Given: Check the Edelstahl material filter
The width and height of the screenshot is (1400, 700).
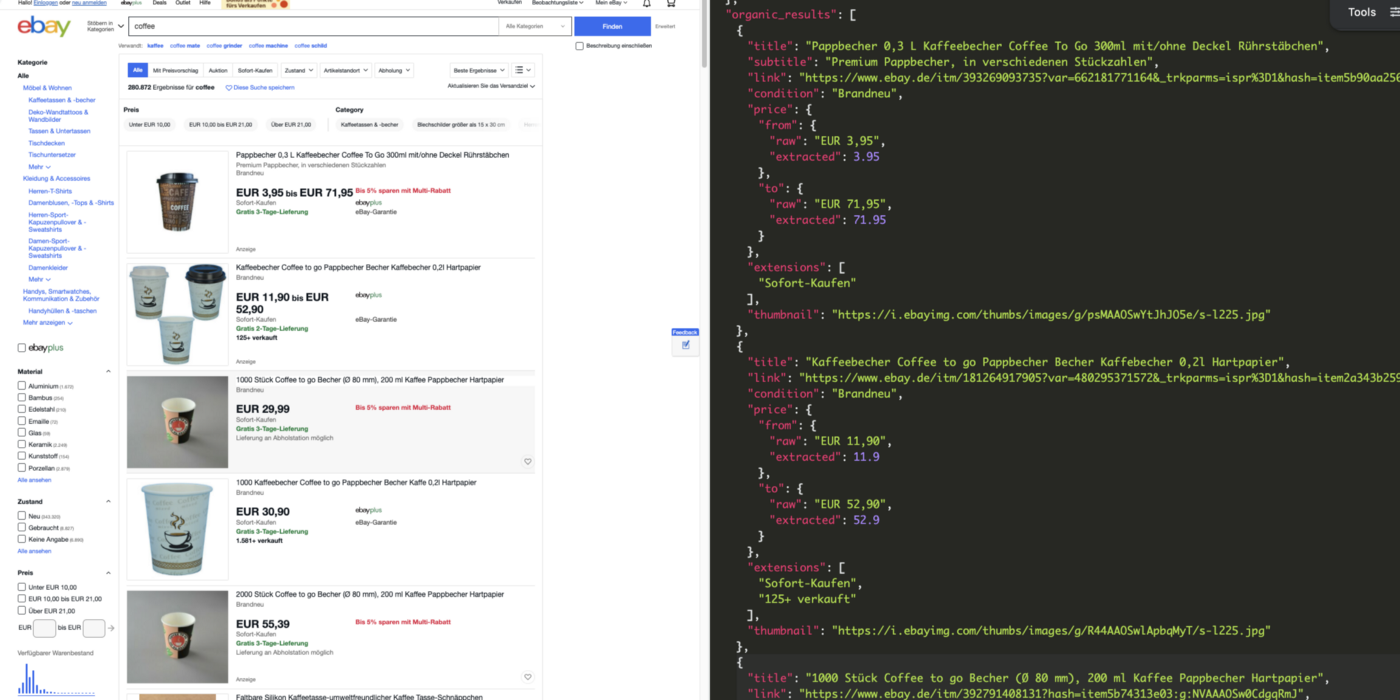Looking at the screenshot, I should (22, 409).
